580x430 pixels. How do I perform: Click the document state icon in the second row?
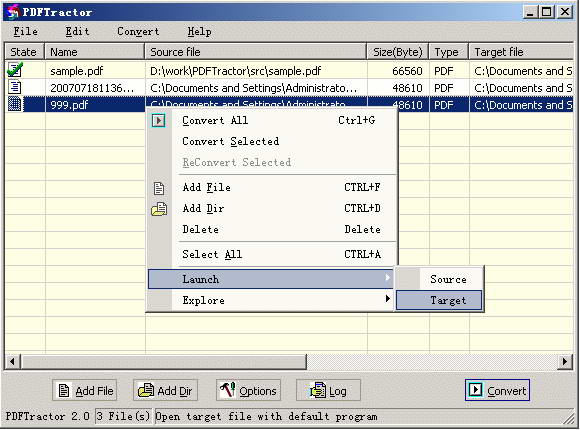[14, 87]
